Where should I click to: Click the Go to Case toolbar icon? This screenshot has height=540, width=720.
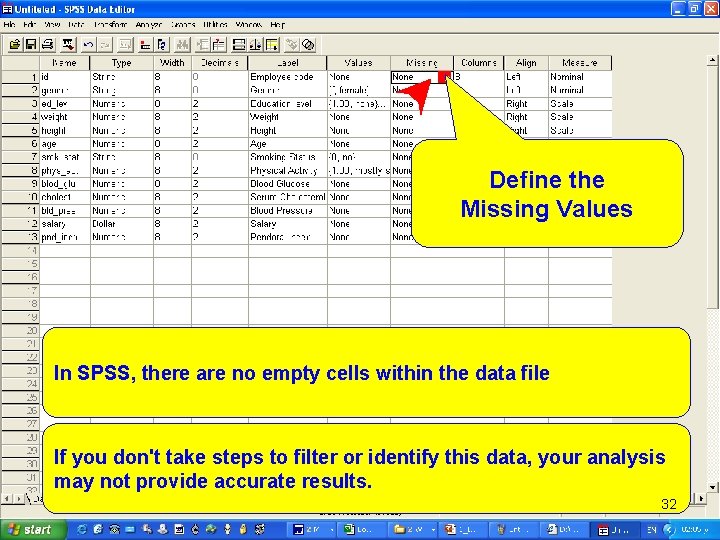click(x=145, y=45)
